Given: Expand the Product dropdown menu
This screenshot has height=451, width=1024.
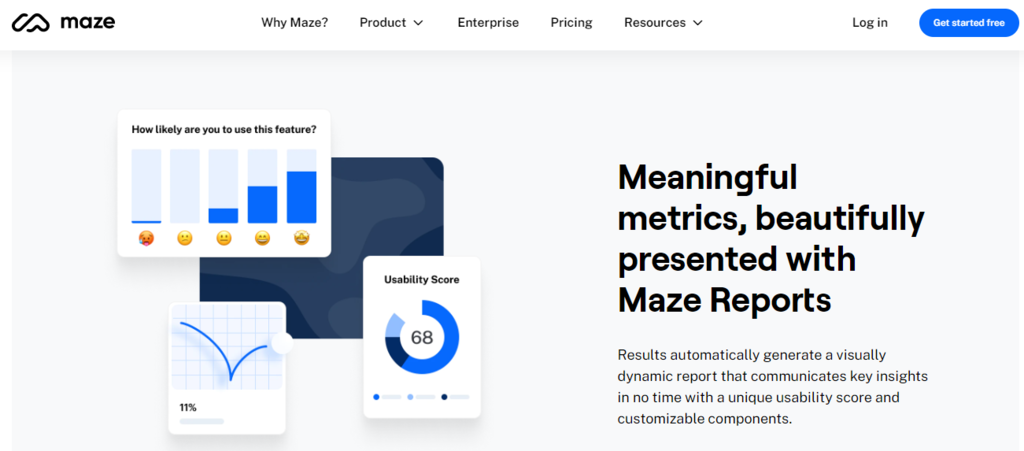Looking at the screenshot, I should coord(392,22).
